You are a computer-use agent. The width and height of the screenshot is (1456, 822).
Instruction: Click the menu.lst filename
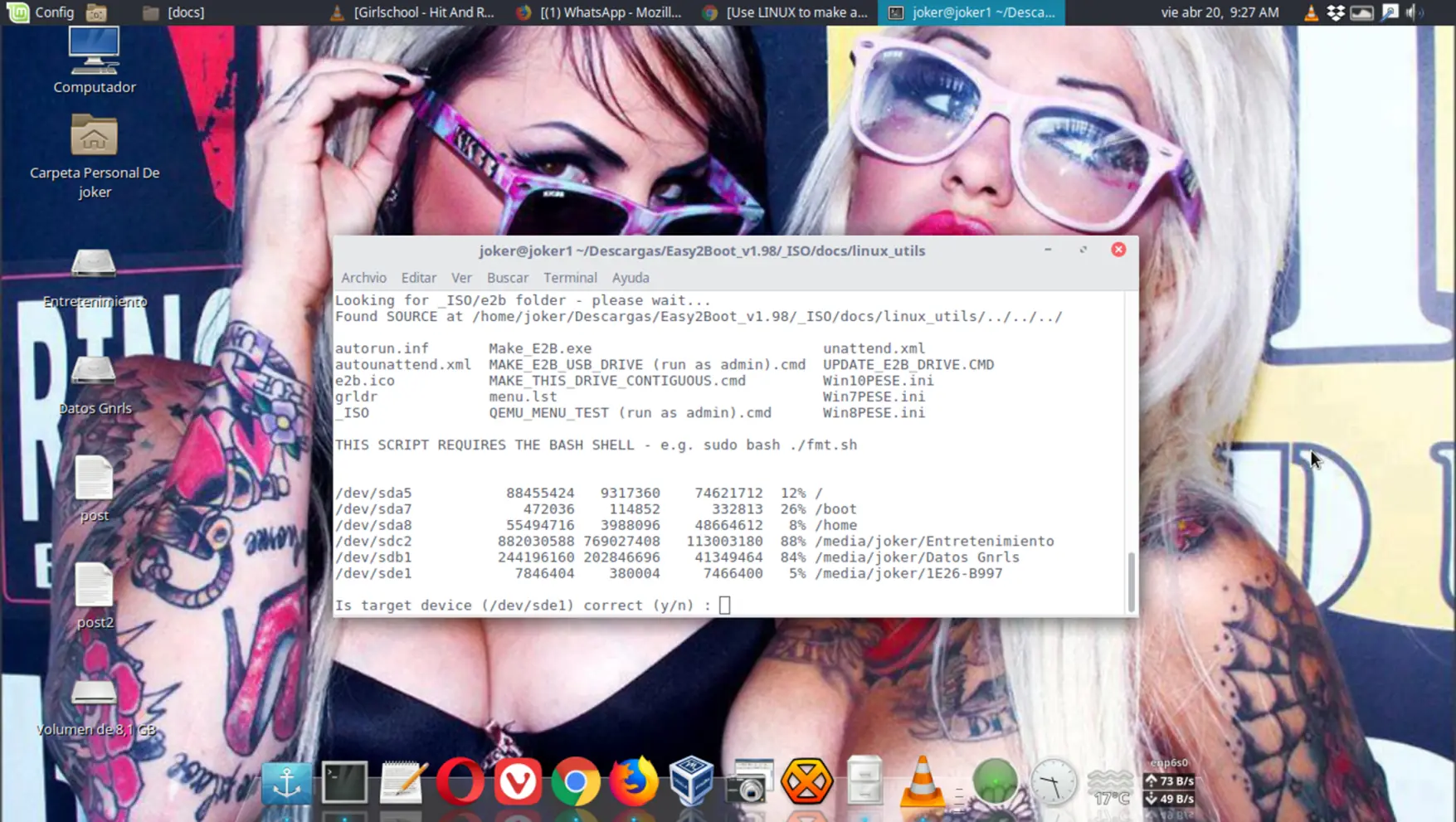523,396
